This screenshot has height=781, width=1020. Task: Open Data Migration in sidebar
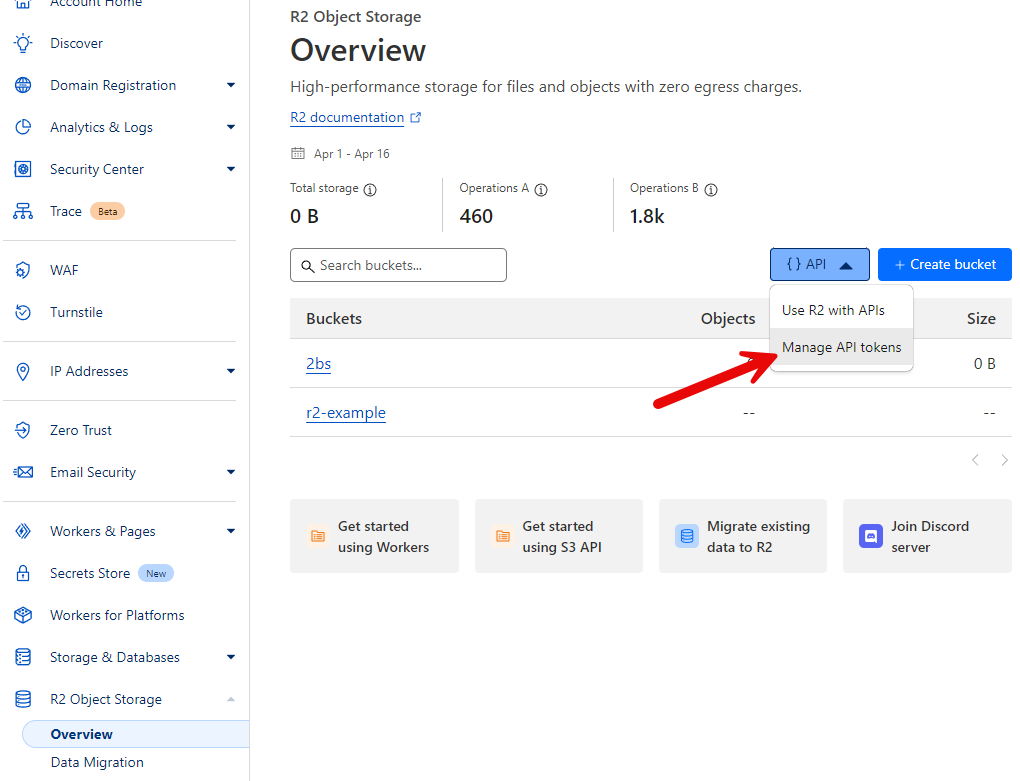coord(97,762)
